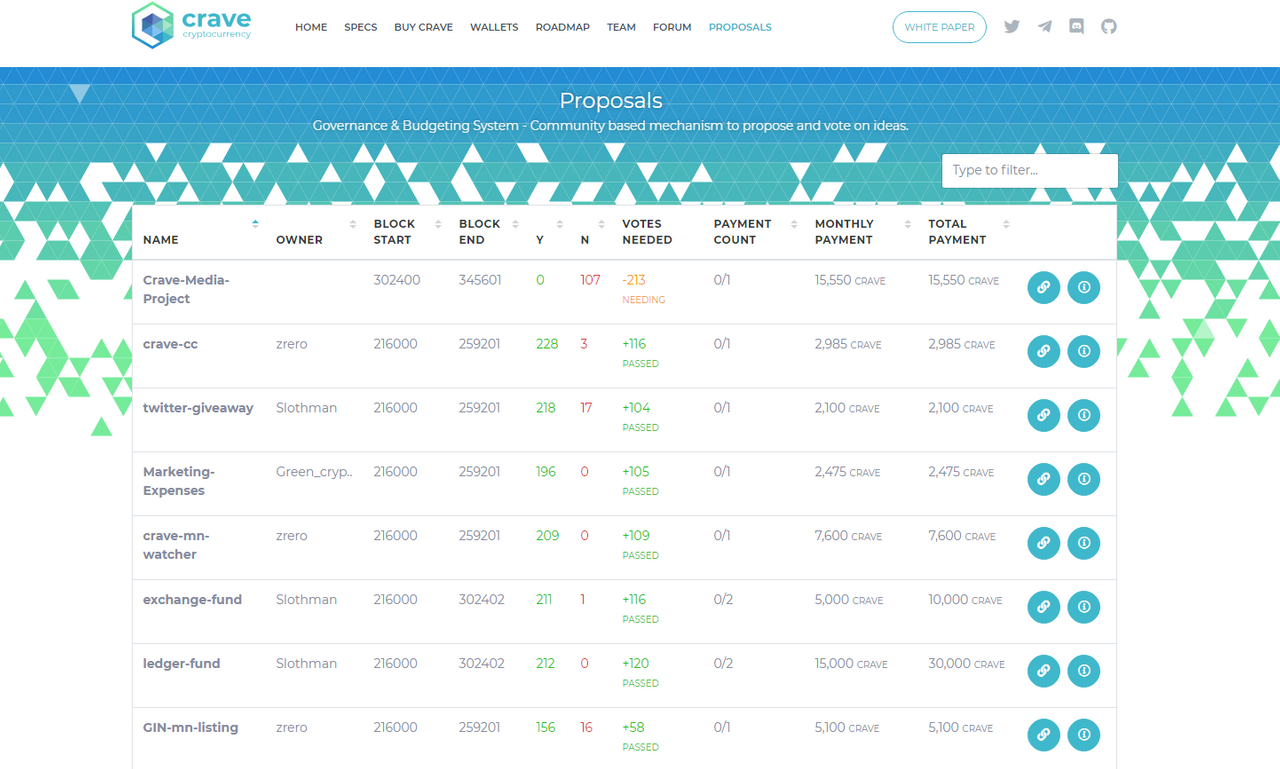This screenshot has width=1280, height=769.
Task: Click block end 345601 value
Action: [480, 280]
